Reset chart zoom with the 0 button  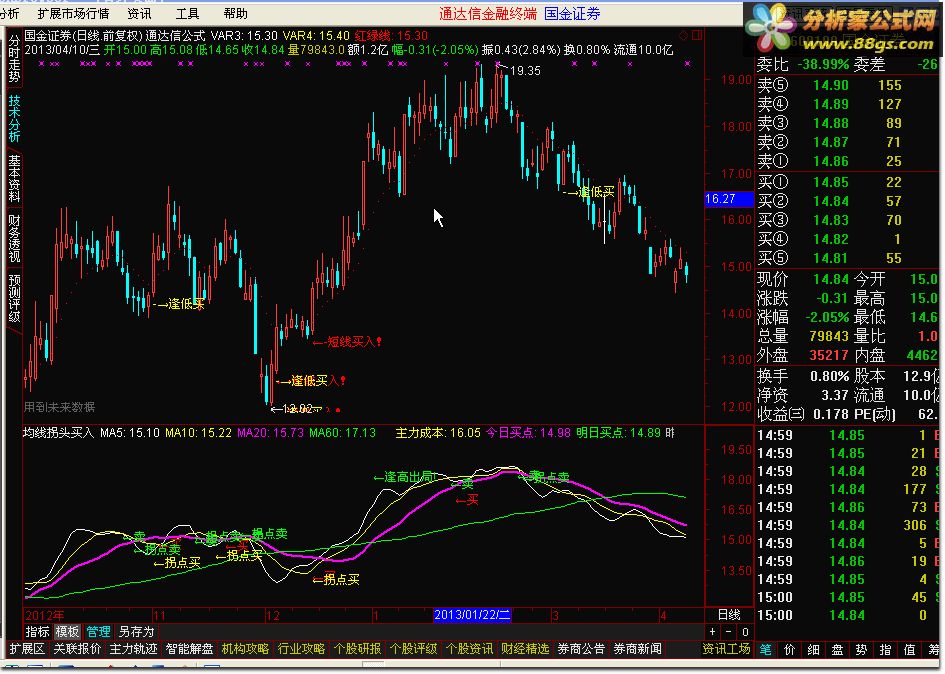[x=745, y=631]
